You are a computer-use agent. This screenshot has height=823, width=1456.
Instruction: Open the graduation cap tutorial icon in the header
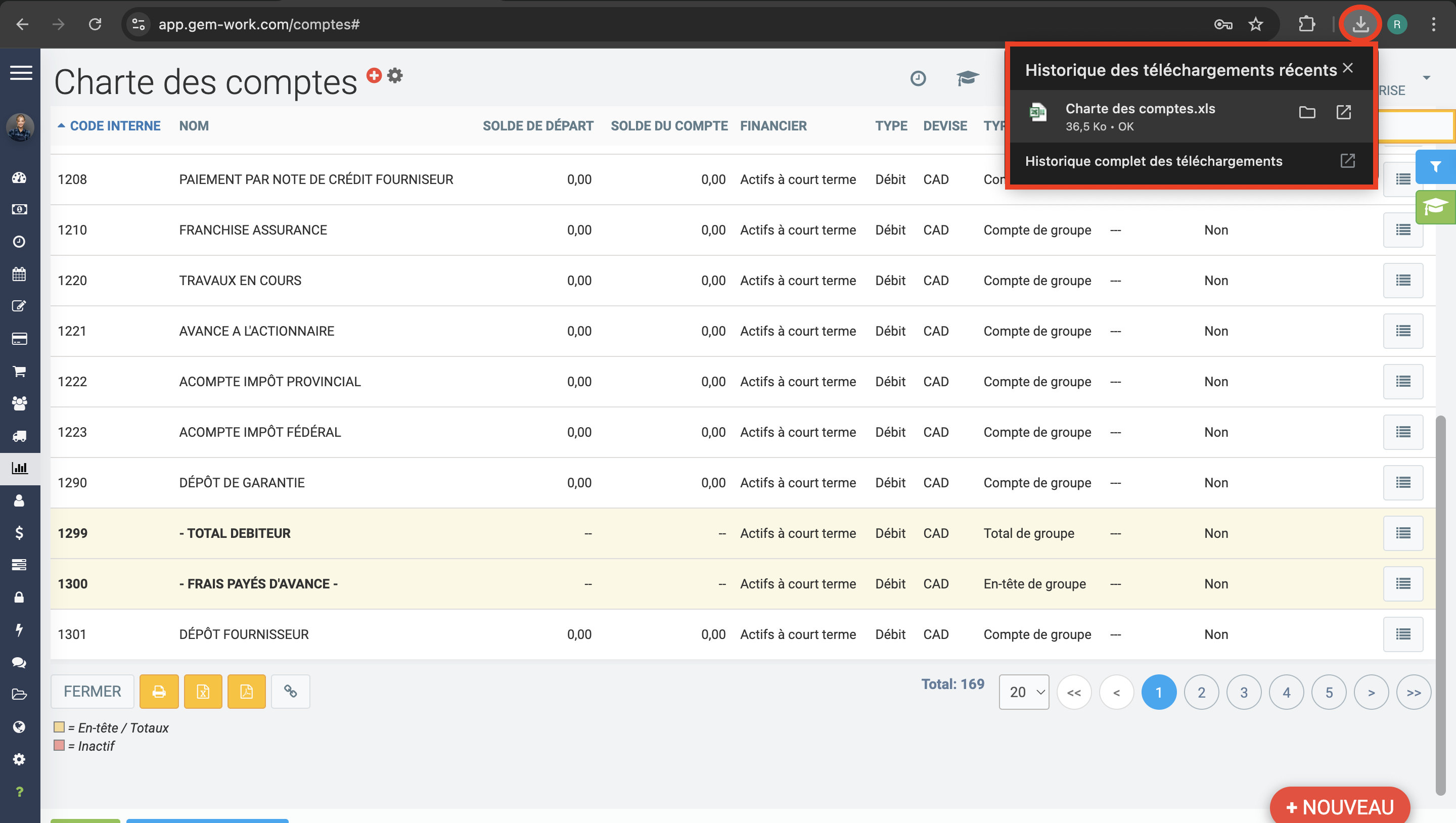click(x=967, y=78)
